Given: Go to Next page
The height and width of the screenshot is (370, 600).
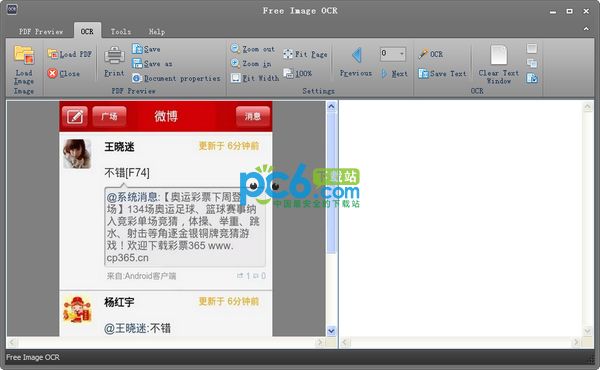Looking at the screenshot, I should coord(394,73).
